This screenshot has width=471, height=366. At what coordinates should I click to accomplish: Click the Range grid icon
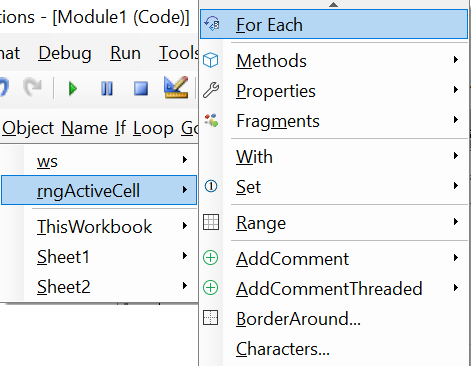point(211,222)
